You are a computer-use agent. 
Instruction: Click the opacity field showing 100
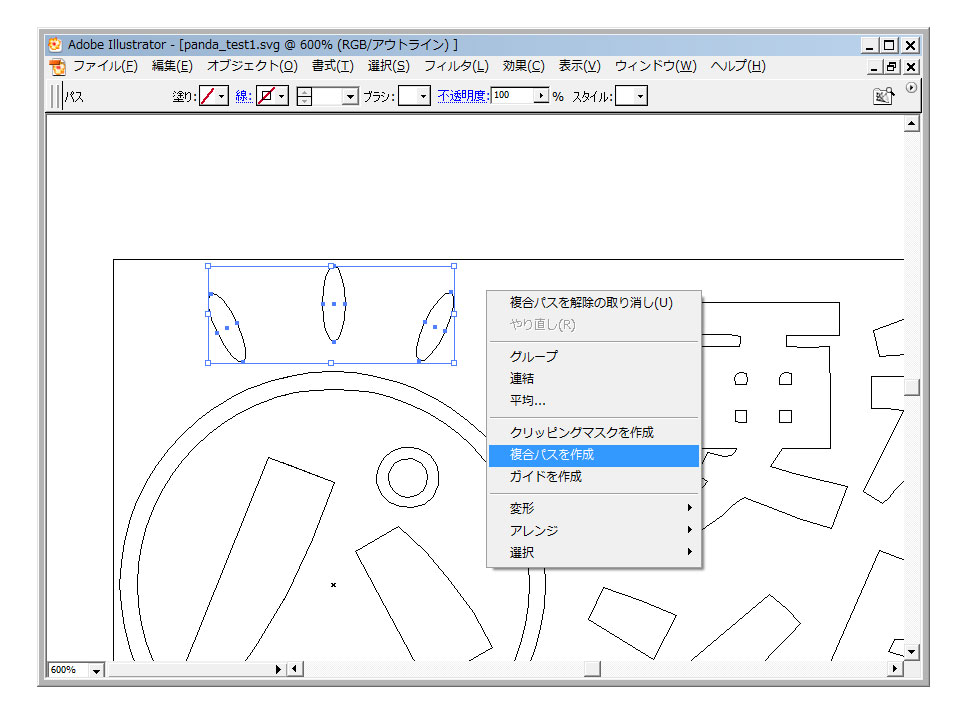coord(512,96)
